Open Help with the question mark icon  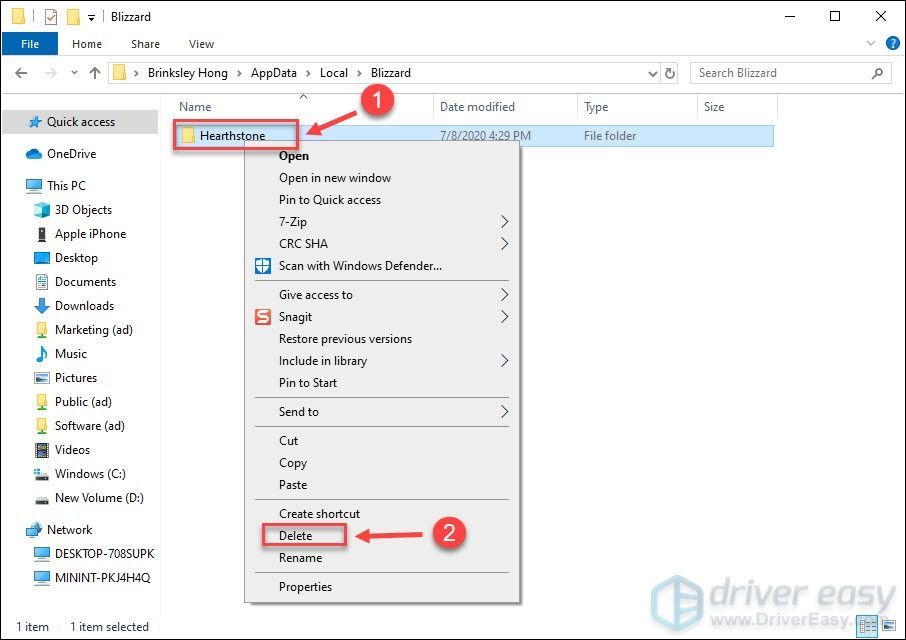[892, 43]
